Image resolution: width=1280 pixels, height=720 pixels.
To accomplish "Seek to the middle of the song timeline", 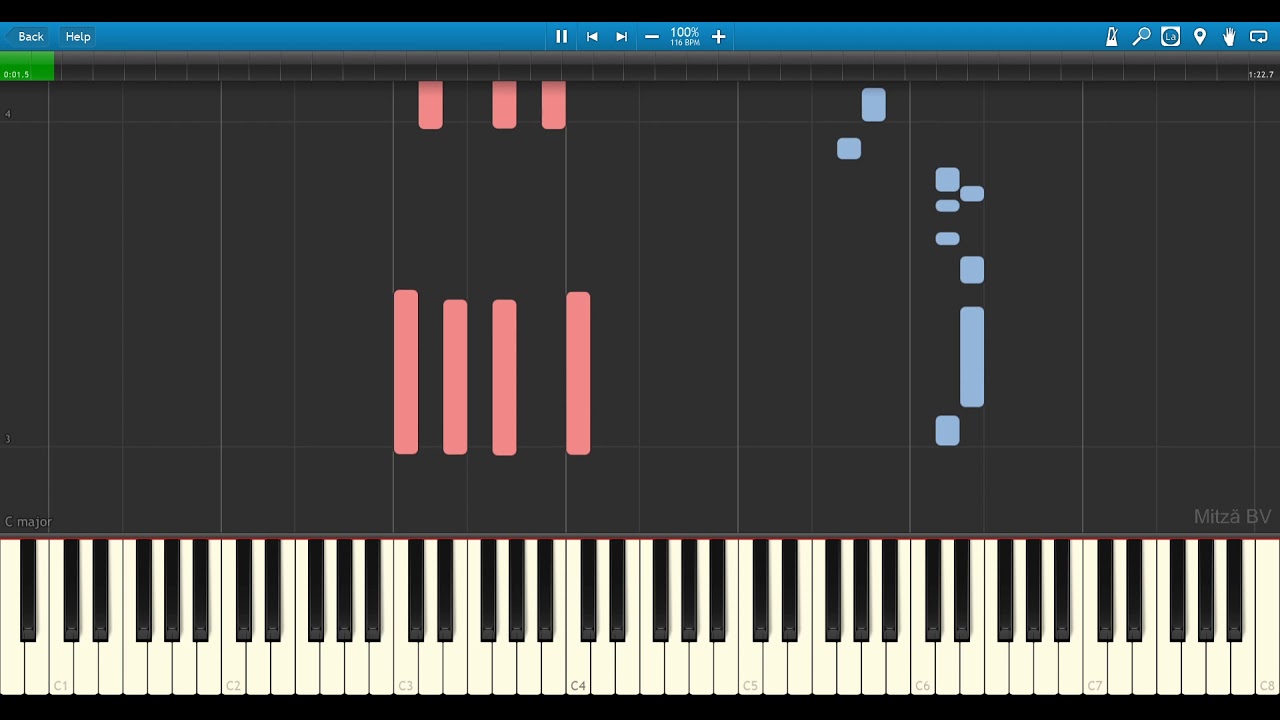I will (x=640, y=66).
